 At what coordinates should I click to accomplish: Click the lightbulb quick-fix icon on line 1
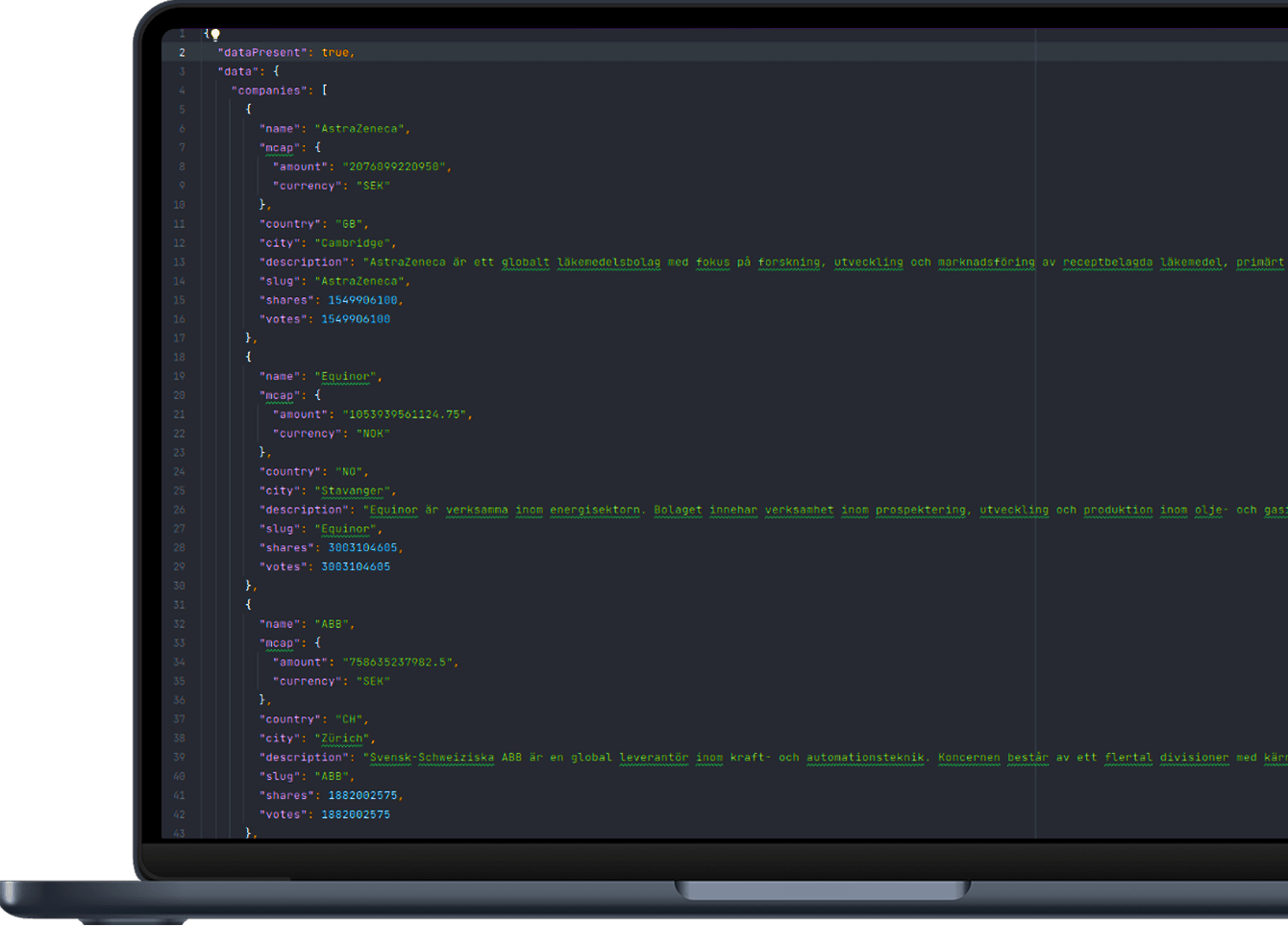click(215, 35)
